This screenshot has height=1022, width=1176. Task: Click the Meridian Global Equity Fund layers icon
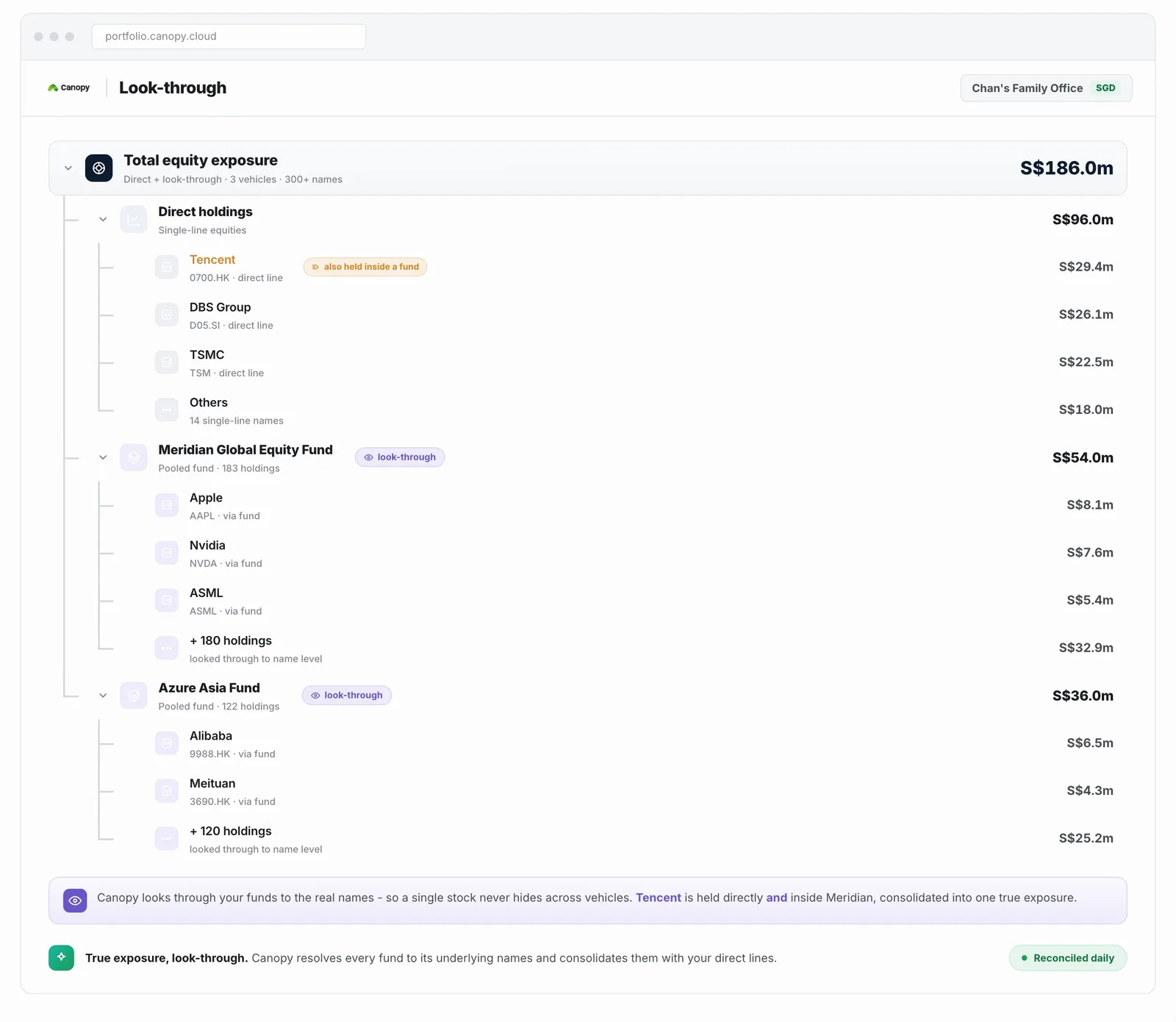point(134,457)
